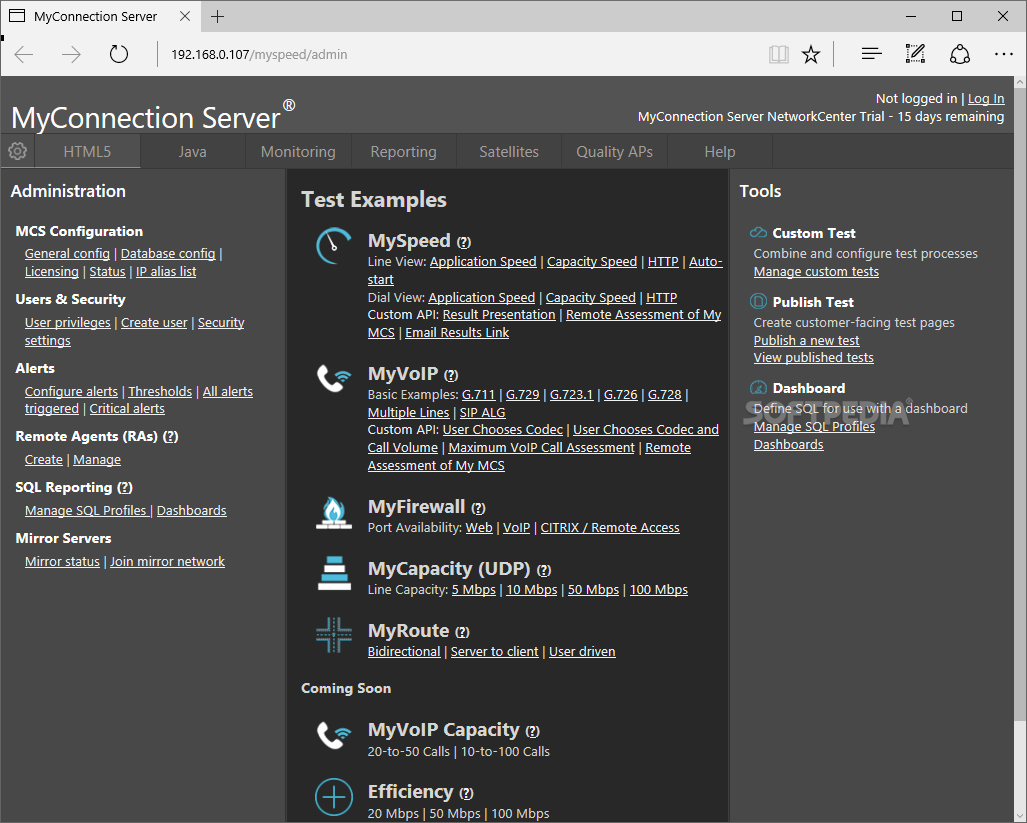Add this page to favorites star
The width and height of the screenshot is (1027, 823).
click(x=811, y=54)
